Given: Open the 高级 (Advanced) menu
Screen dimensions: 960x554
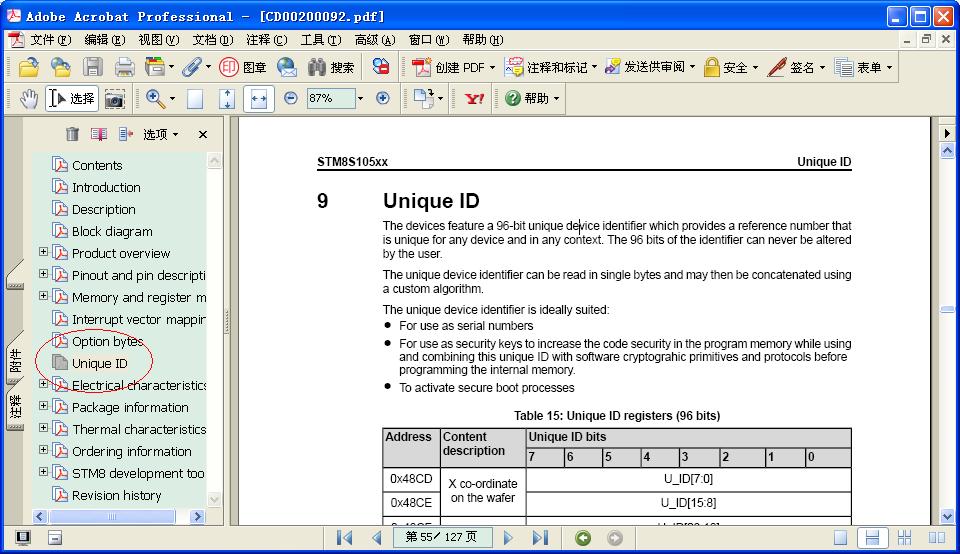Looking at the screenshot, I should coord(375,40).
